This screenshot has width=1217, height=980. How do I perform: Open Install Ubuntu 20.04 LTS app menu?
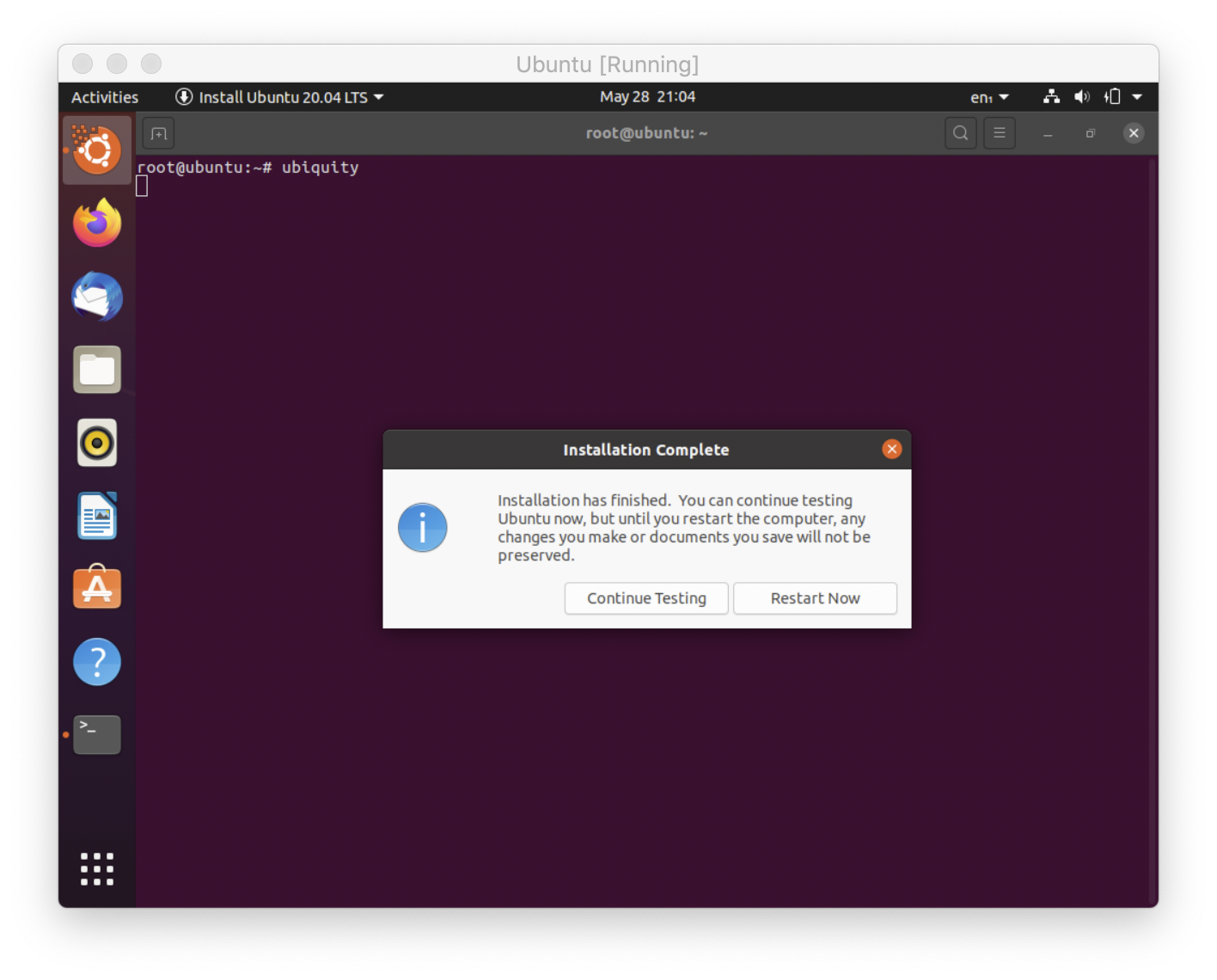tap(279, 97)
